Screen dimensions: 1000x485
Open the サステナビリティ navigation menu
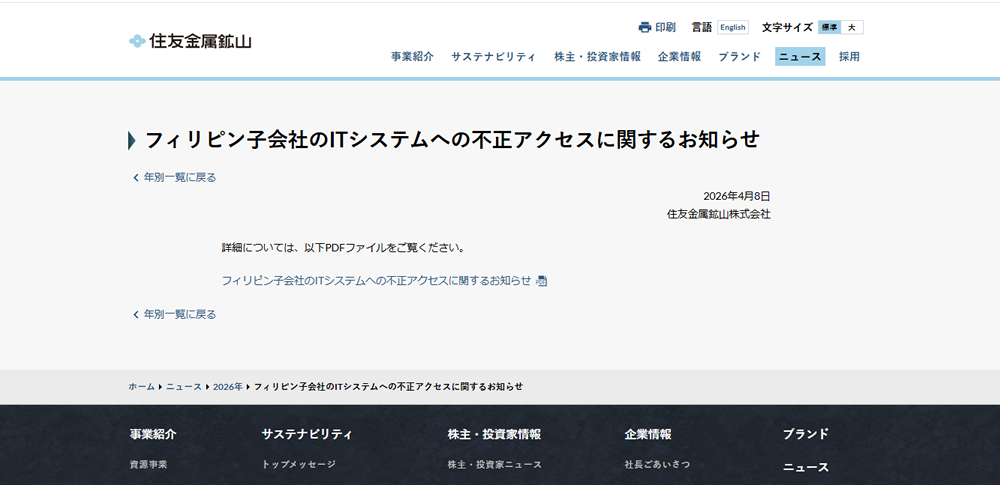[493, 57]
